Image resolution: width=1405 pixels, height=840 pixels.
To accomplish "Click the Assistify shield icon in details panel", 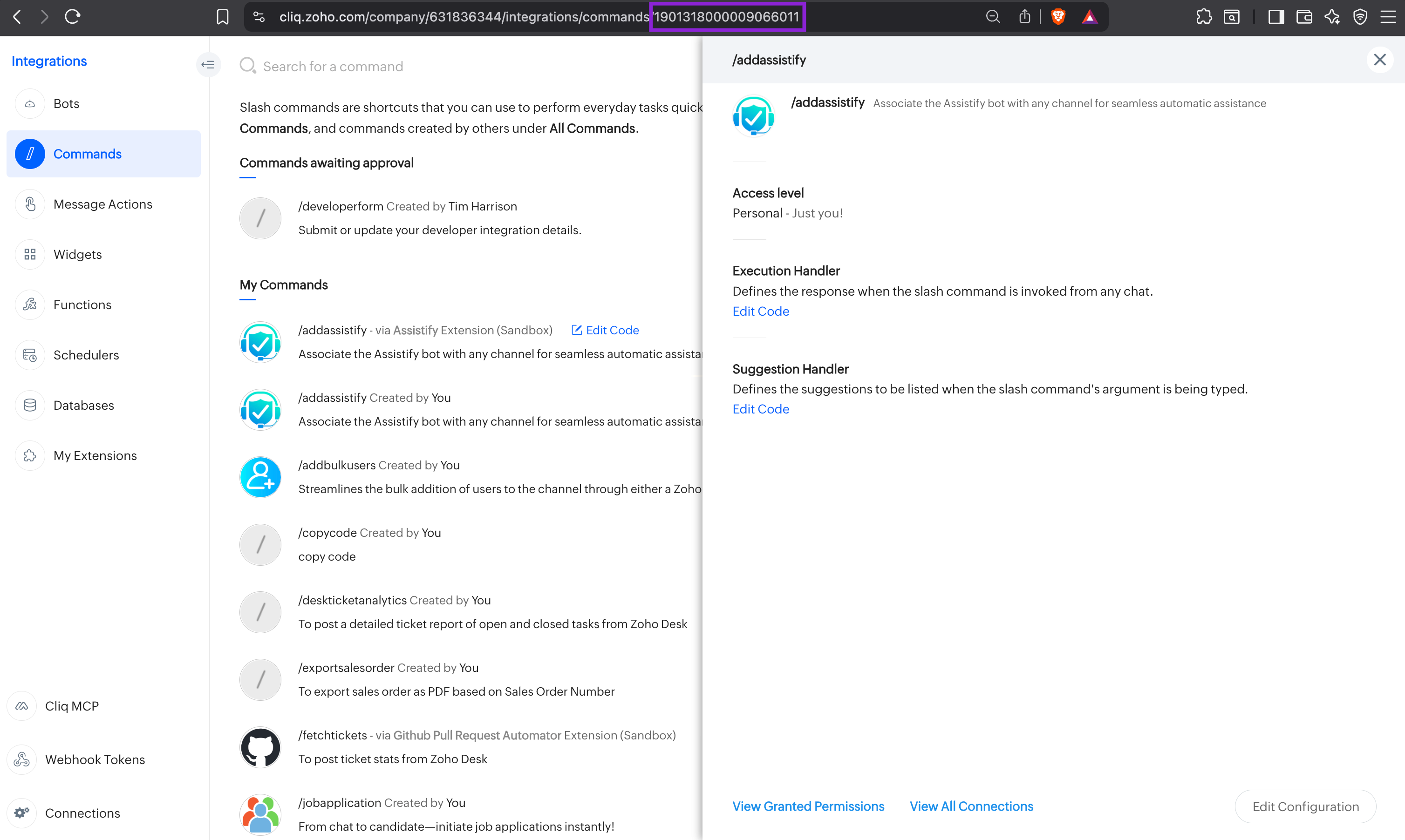I will point(754,116).
